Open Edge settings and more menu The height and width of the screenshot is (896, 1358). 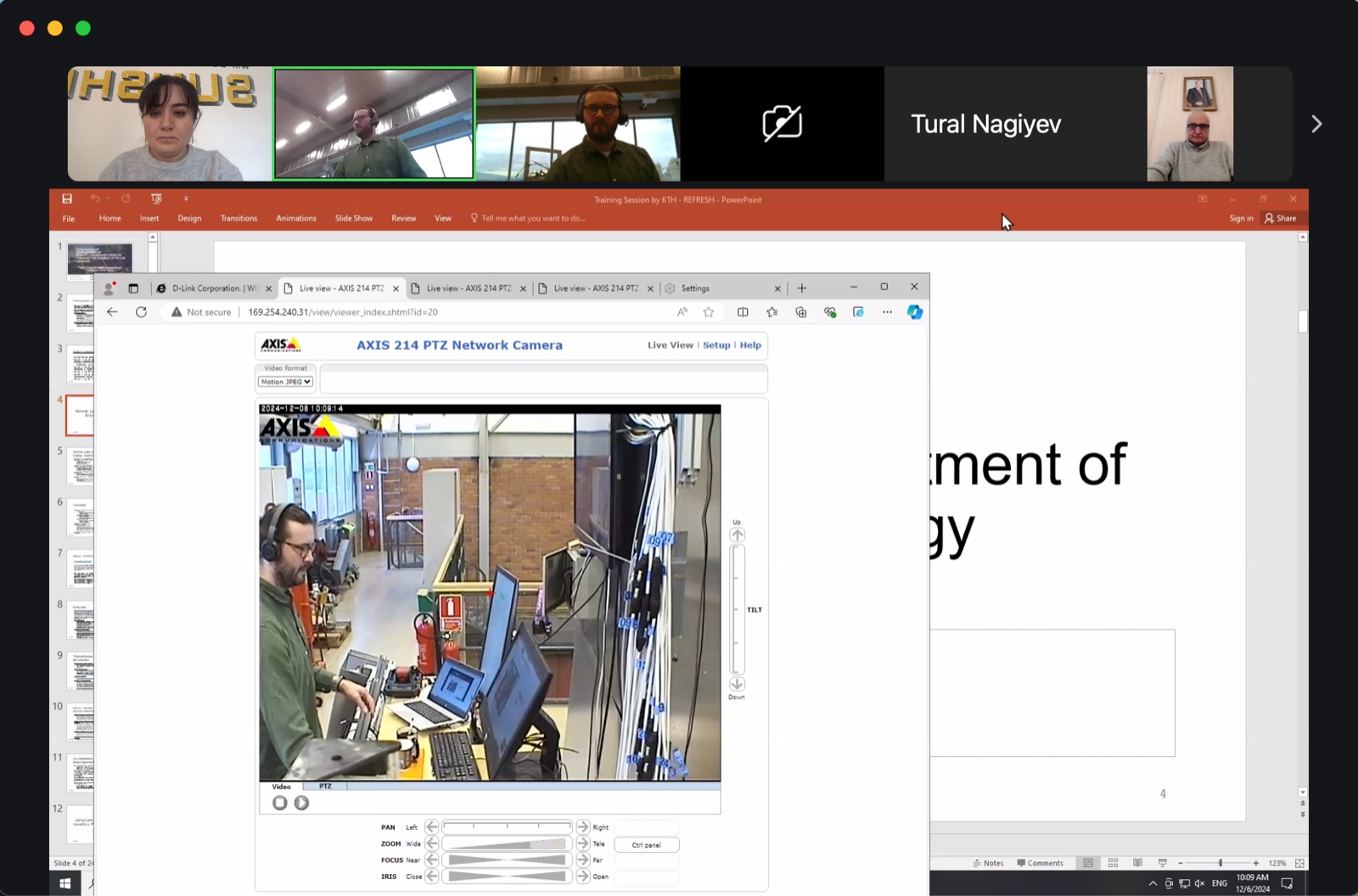click(887, 312)
